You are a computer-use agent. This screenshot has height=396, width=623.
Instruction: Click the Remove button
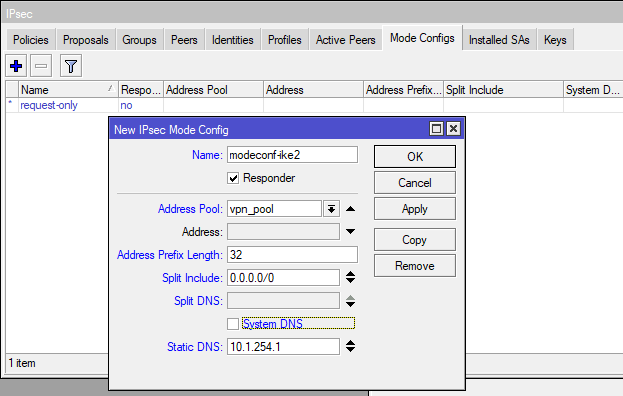point(415,266)
